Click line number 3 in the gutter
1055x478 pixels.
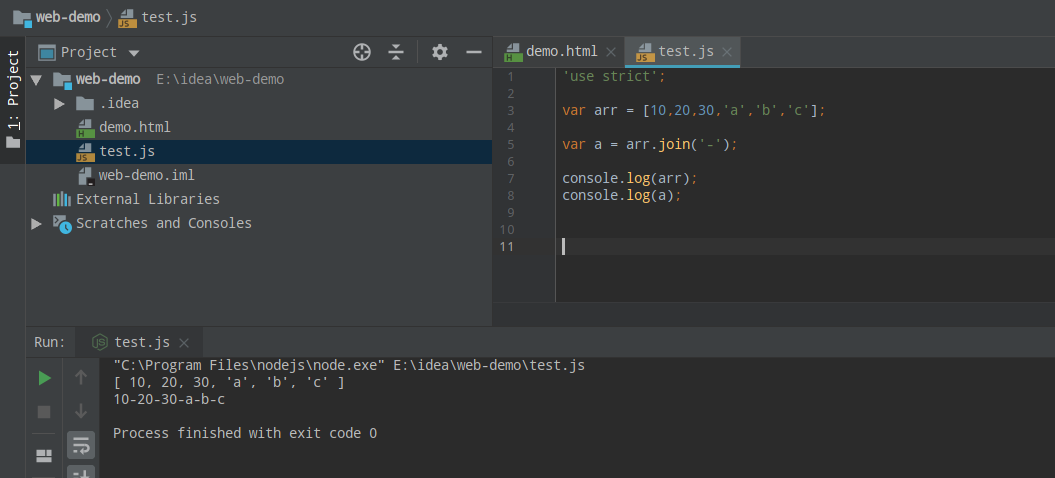(x=511, y=110)
